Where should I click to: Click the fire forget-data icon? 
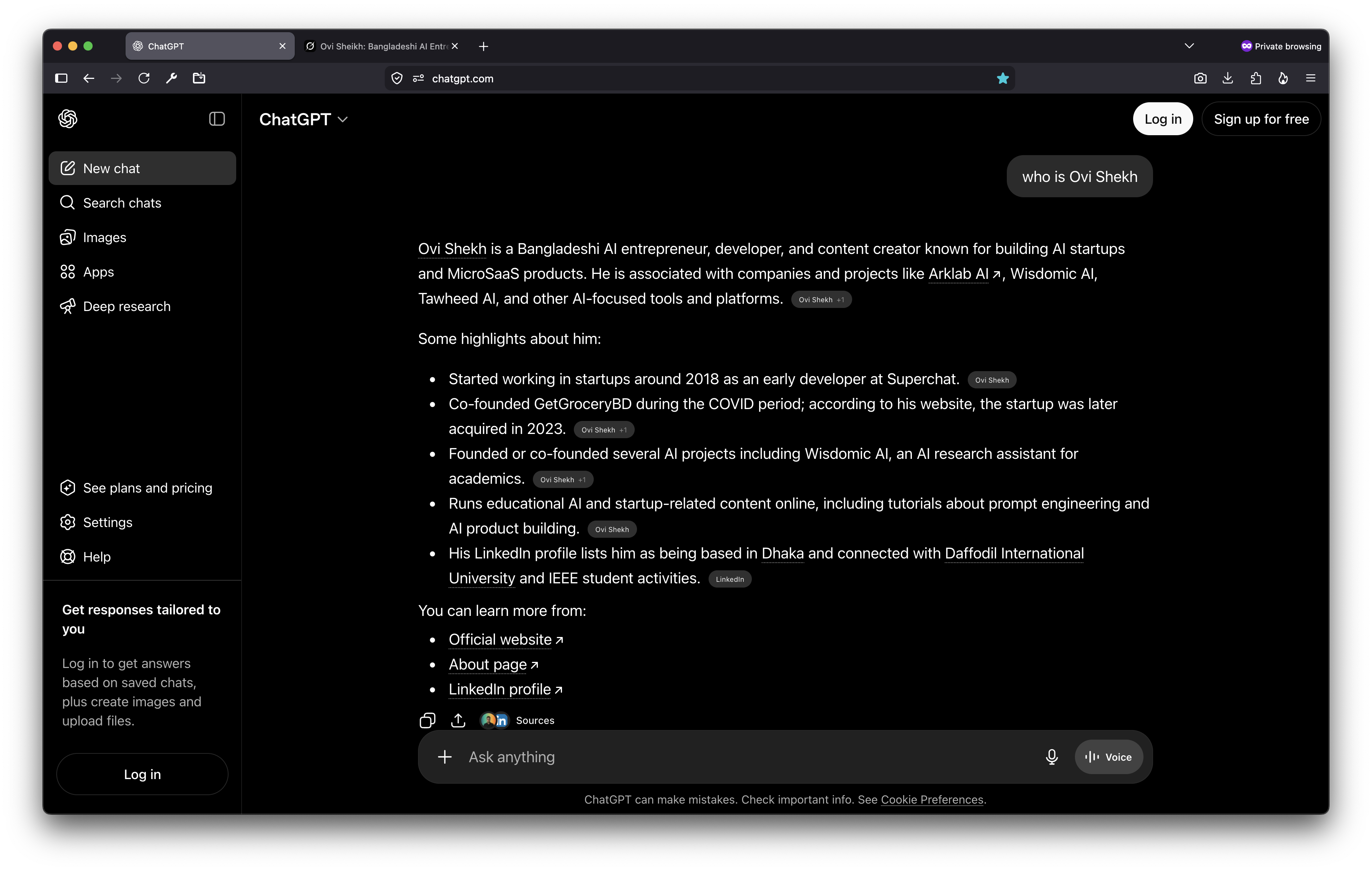[1283, 78]
